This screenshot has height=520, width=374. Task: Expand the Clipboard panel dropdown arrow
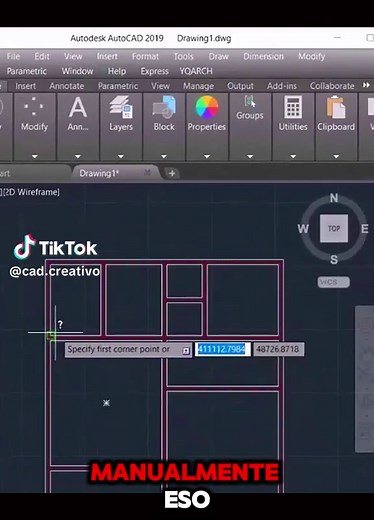point(336,156)
